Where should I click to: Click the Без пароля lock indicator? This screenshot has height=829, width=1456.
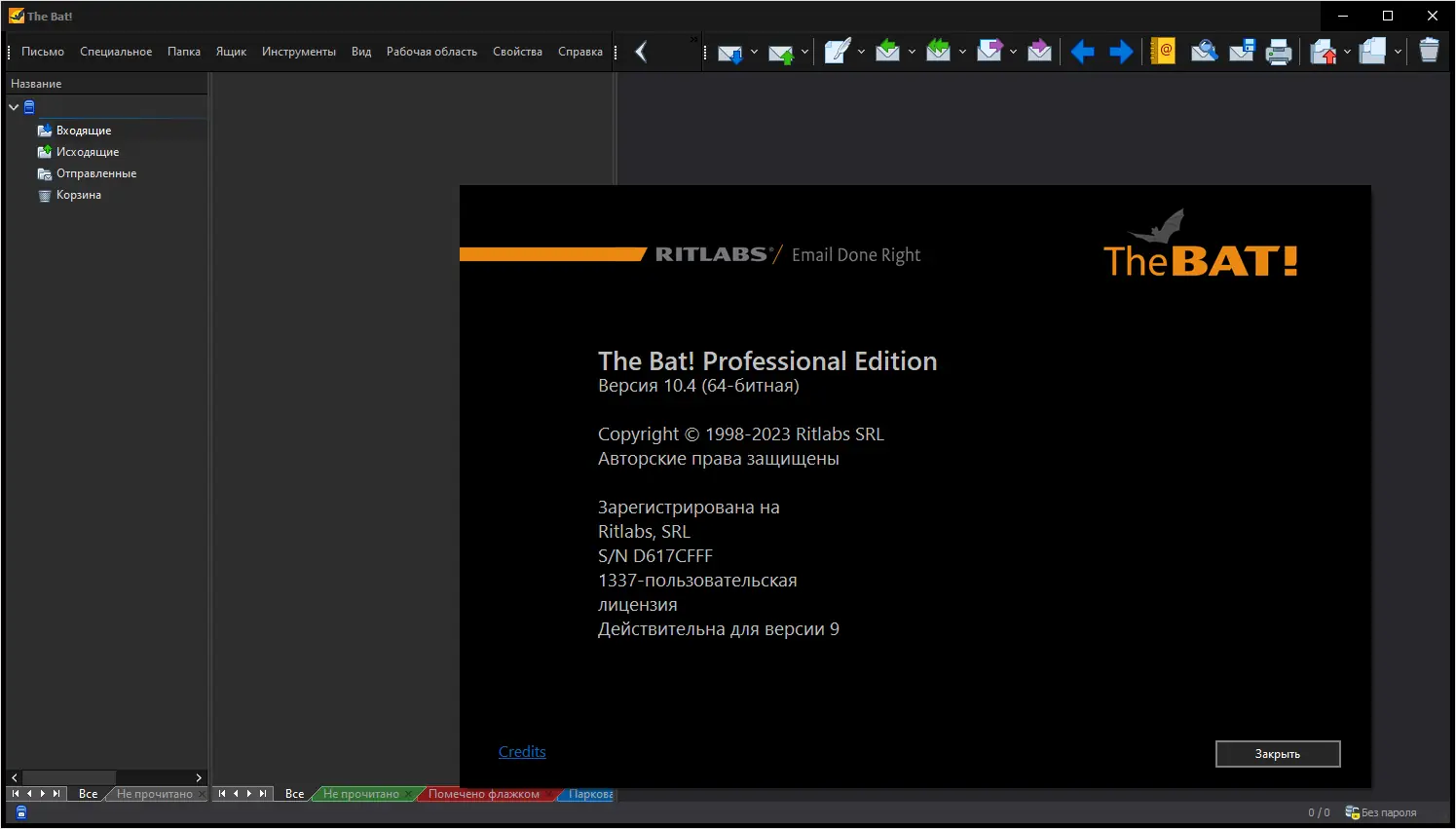(x=1380, y=812)
